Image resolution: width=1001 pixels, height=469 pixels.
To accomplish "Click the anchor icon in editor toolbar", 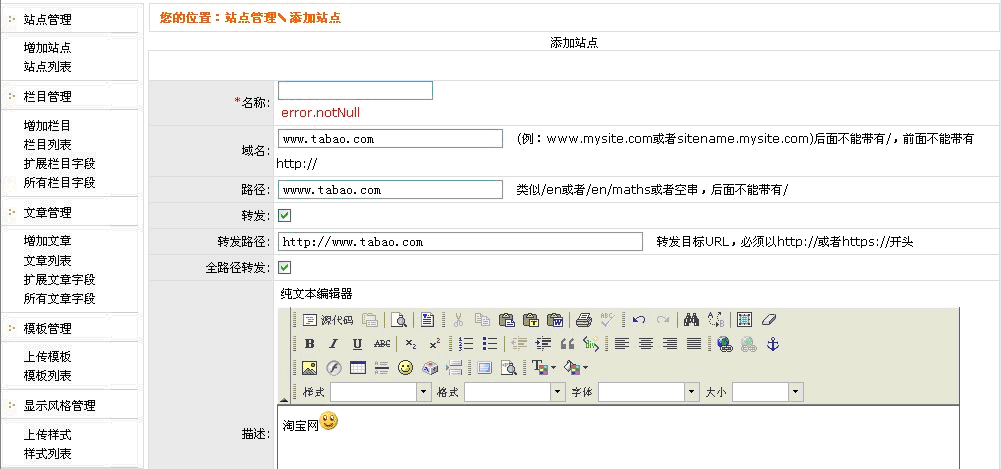I will click(772, 344).
